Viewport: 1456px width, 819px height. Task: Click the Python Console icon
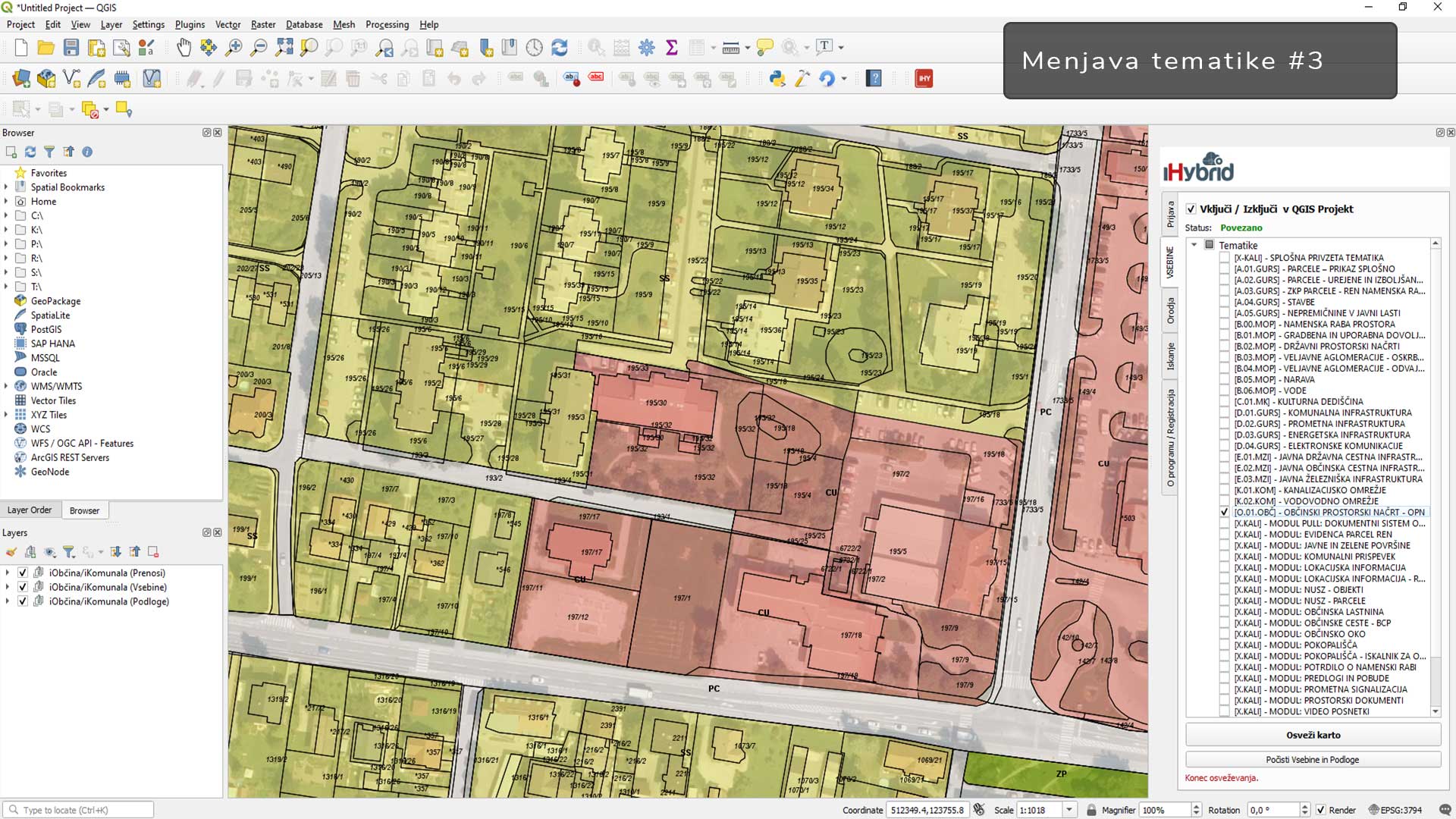point(777,79)
